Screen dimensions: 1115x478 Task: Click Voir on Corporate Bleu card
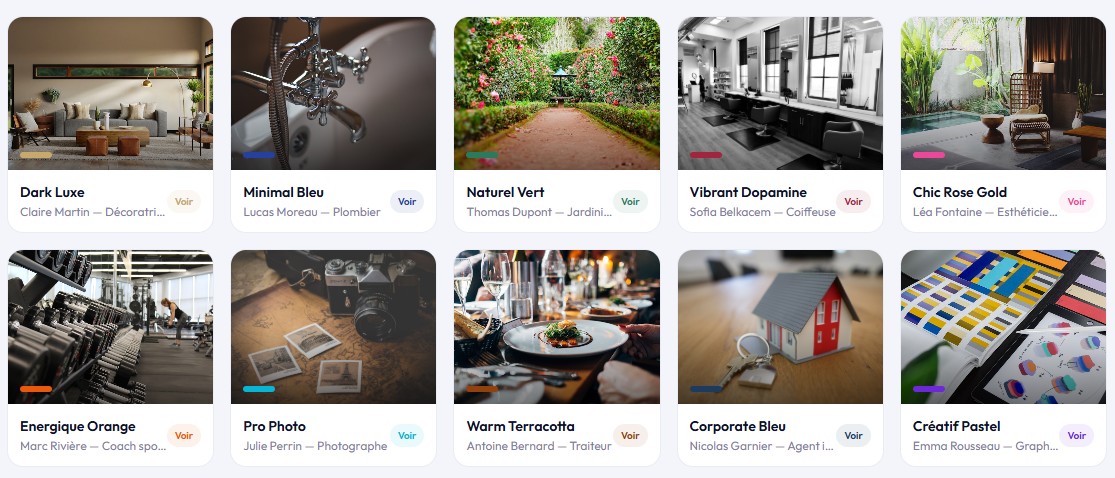coord(853,435)
